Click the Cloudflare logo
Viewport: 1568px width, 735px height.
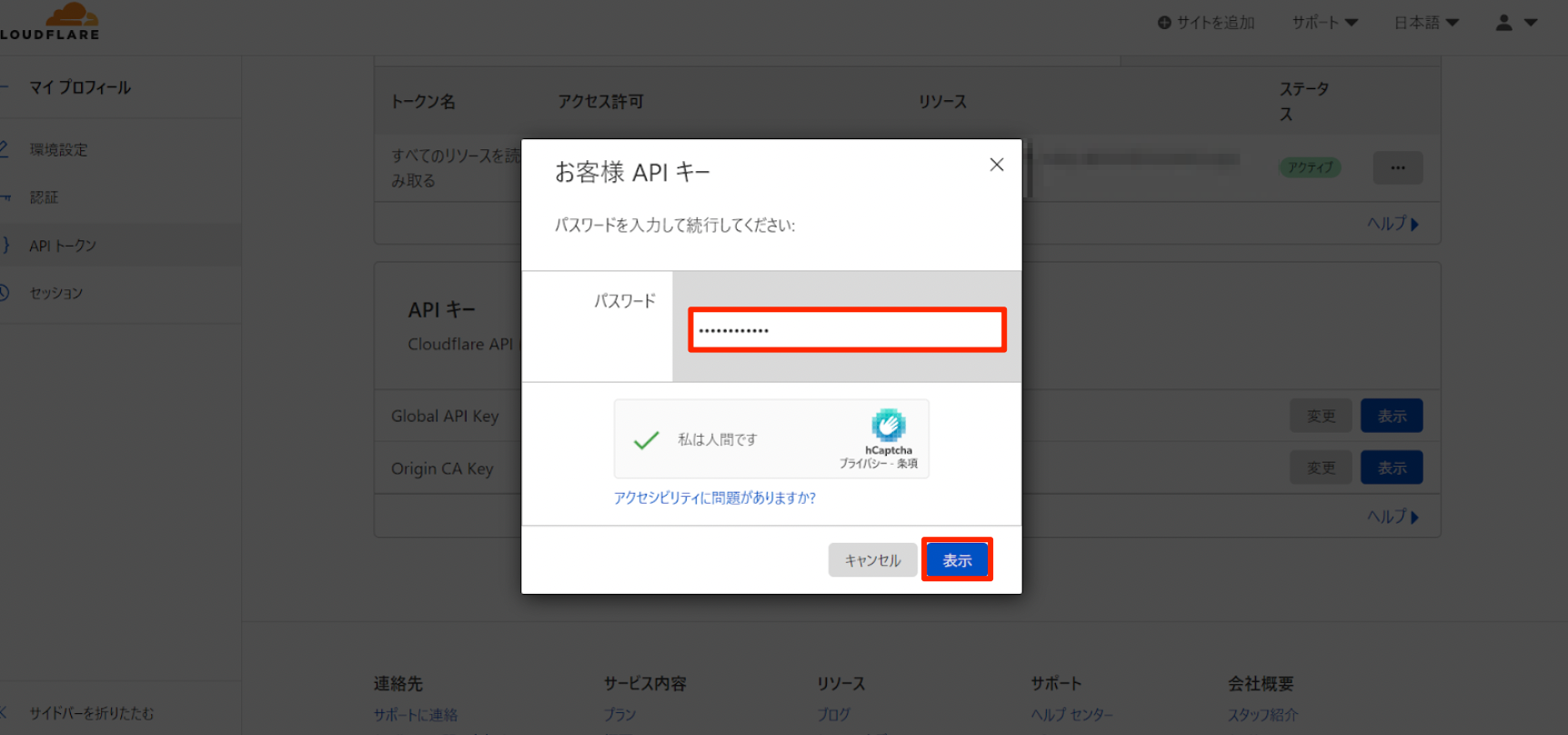tap(55, 22)
